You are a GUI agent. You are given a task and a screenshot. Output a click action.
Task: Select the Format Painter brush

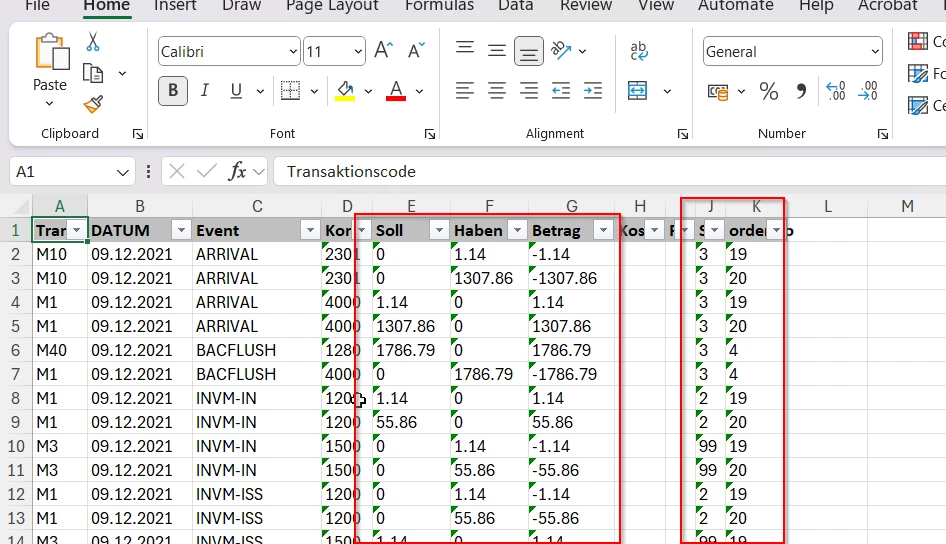[x=93, y=105]
